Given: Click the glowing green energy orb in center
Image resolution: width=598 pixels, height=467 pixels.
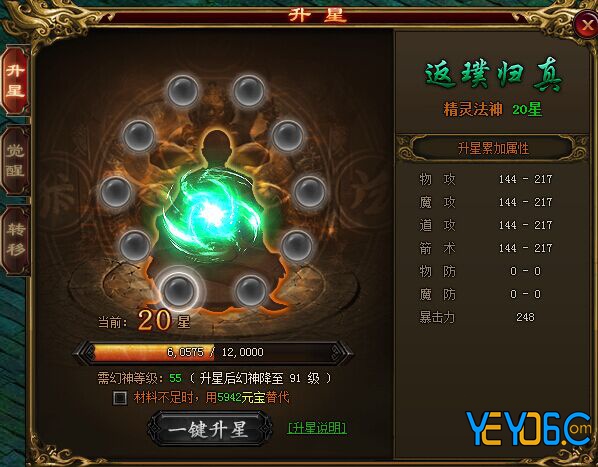Looking at the screenshot, I should click(211, 214).
